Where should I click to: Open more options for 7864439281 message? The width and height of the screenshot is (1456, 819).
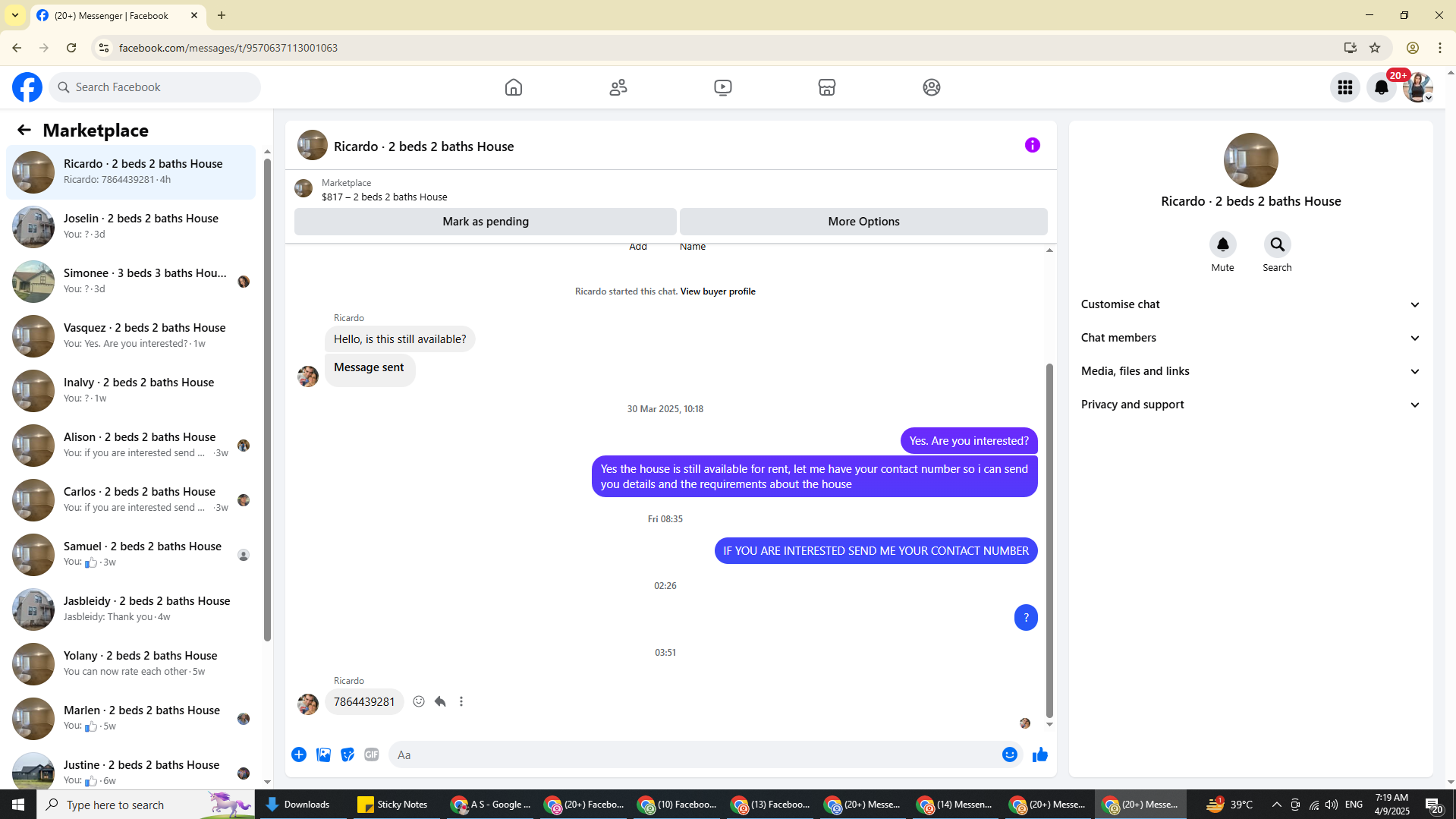(x=461, y=701)
